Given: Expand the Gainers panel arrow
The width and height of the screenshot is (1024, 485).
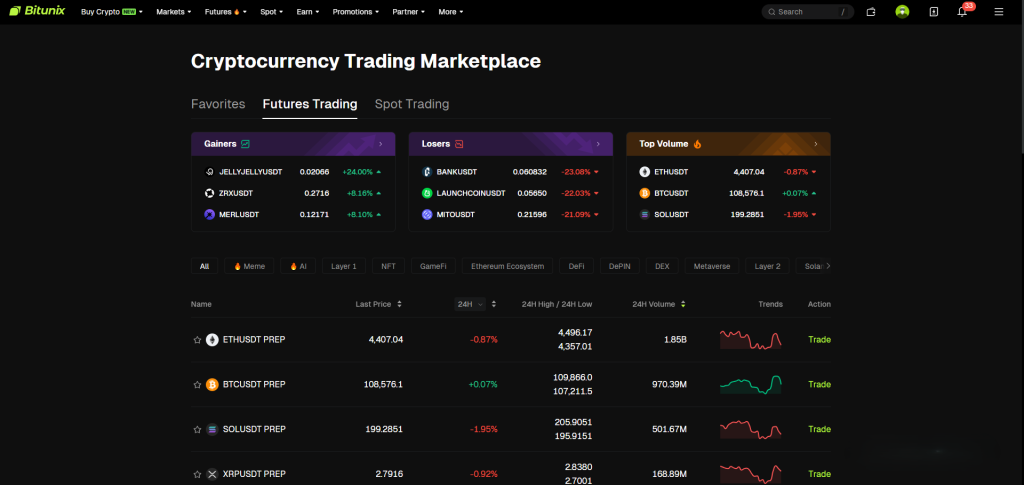Looking at the screenshot, I should click(380, 144).
